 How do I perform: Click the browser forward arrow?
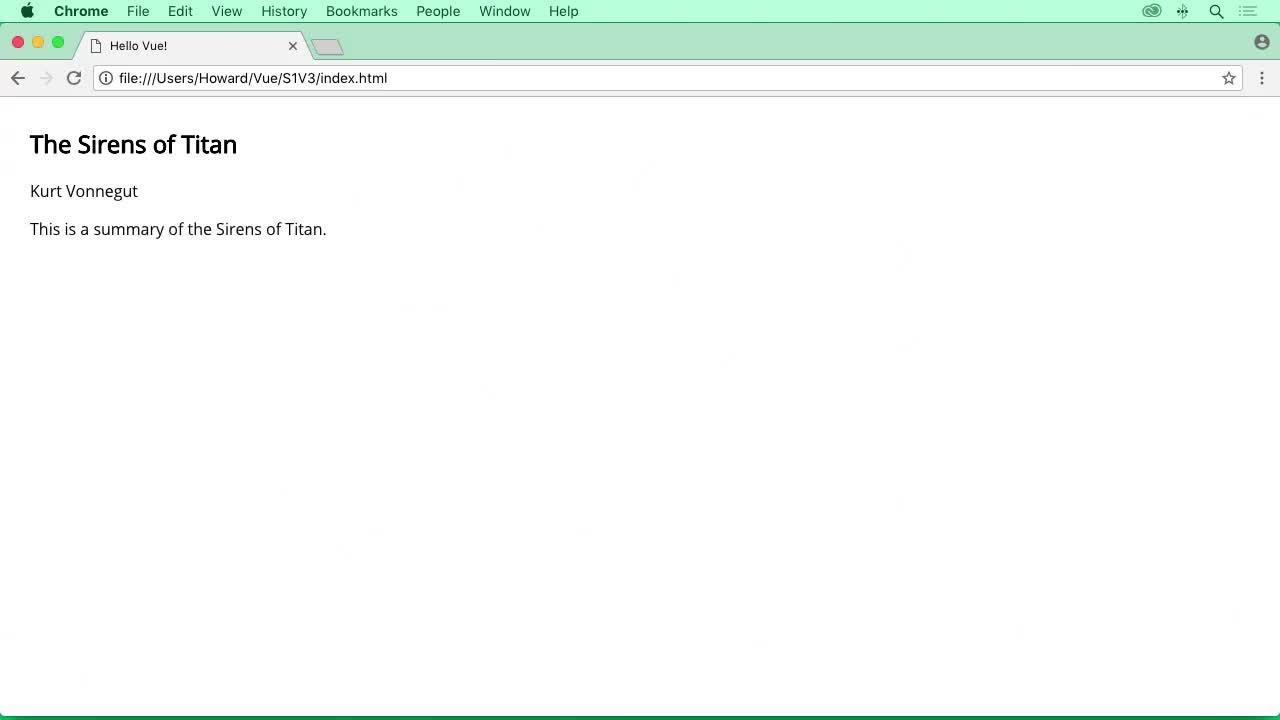pos(46,78)
